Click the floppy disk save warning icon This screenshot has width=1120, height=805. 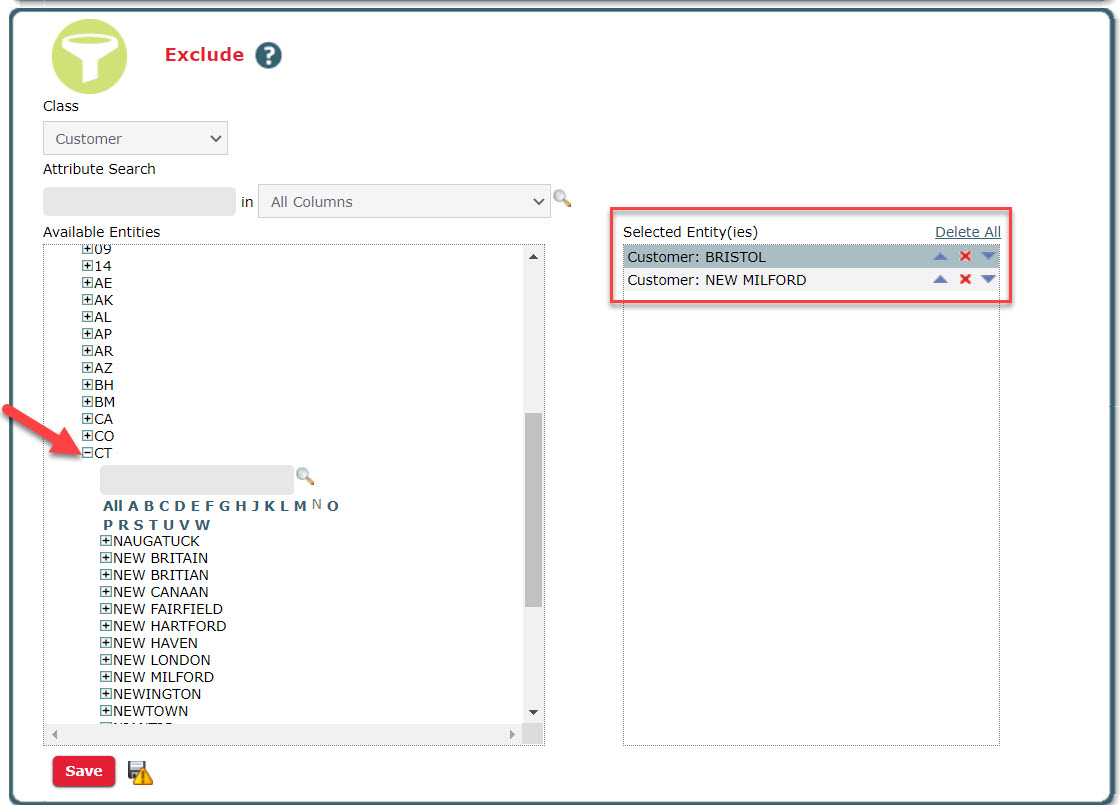141,772
